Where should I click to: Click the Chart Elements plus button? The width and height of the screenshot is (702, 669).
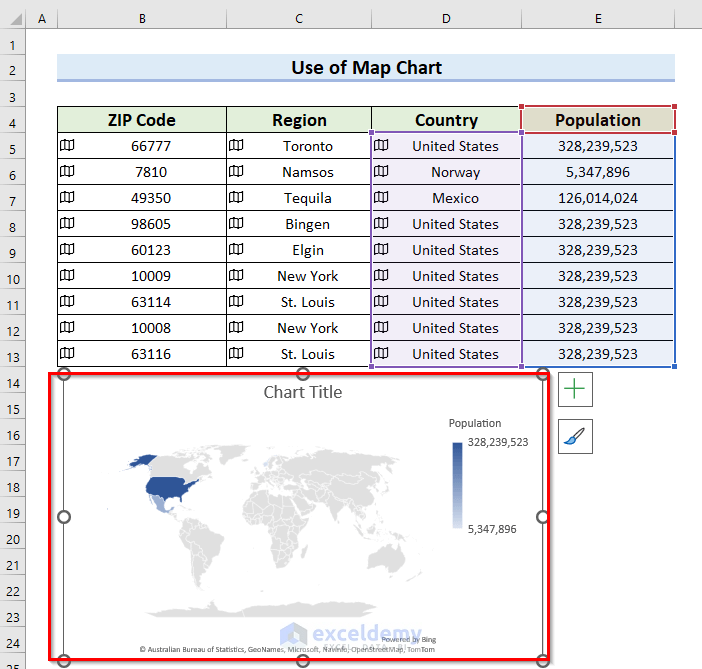(575, 389)
